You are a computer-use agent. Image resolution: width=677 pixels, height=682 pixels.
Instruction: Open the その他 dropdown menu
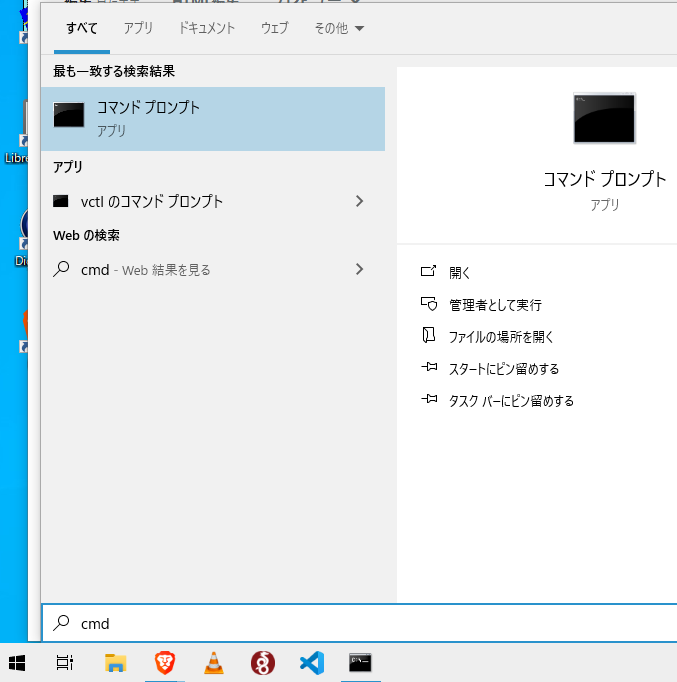339,28
